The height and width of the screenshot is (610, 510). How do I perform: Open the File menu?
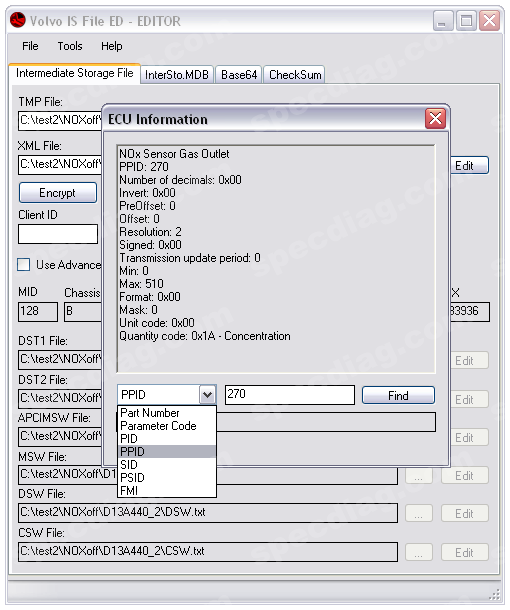[x=30, y=46]
